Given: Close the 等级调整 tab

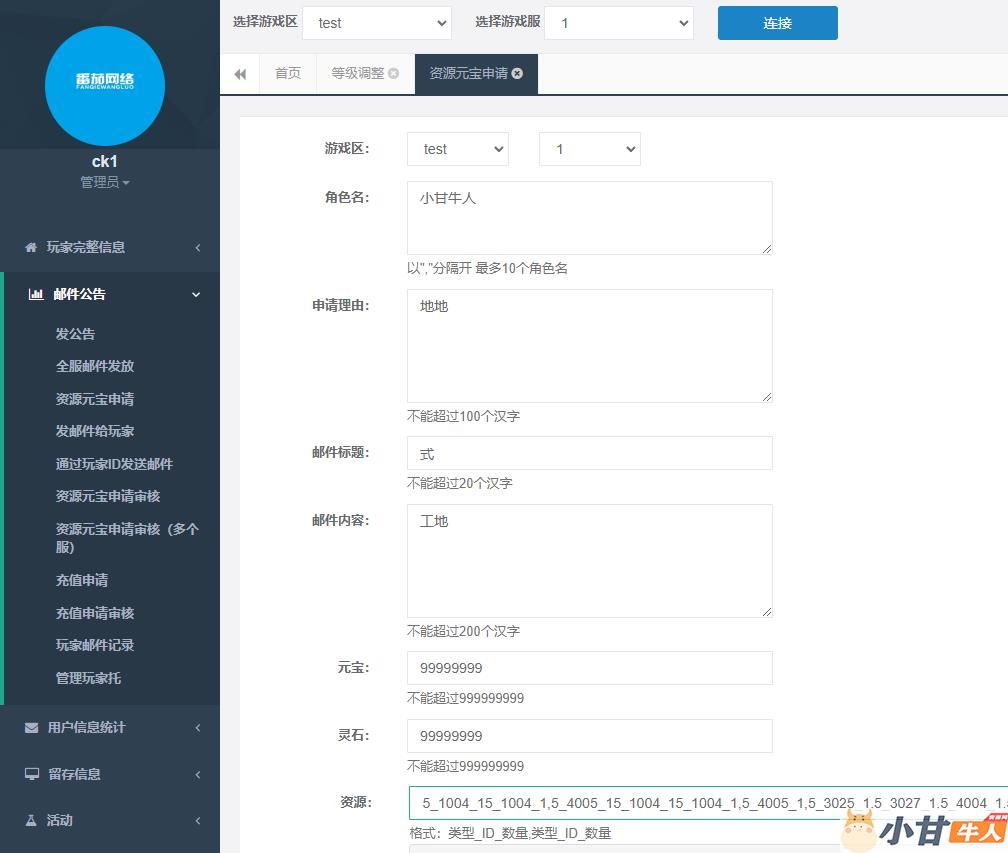Looking at the screenshot, I should click(x=394, y=74).
